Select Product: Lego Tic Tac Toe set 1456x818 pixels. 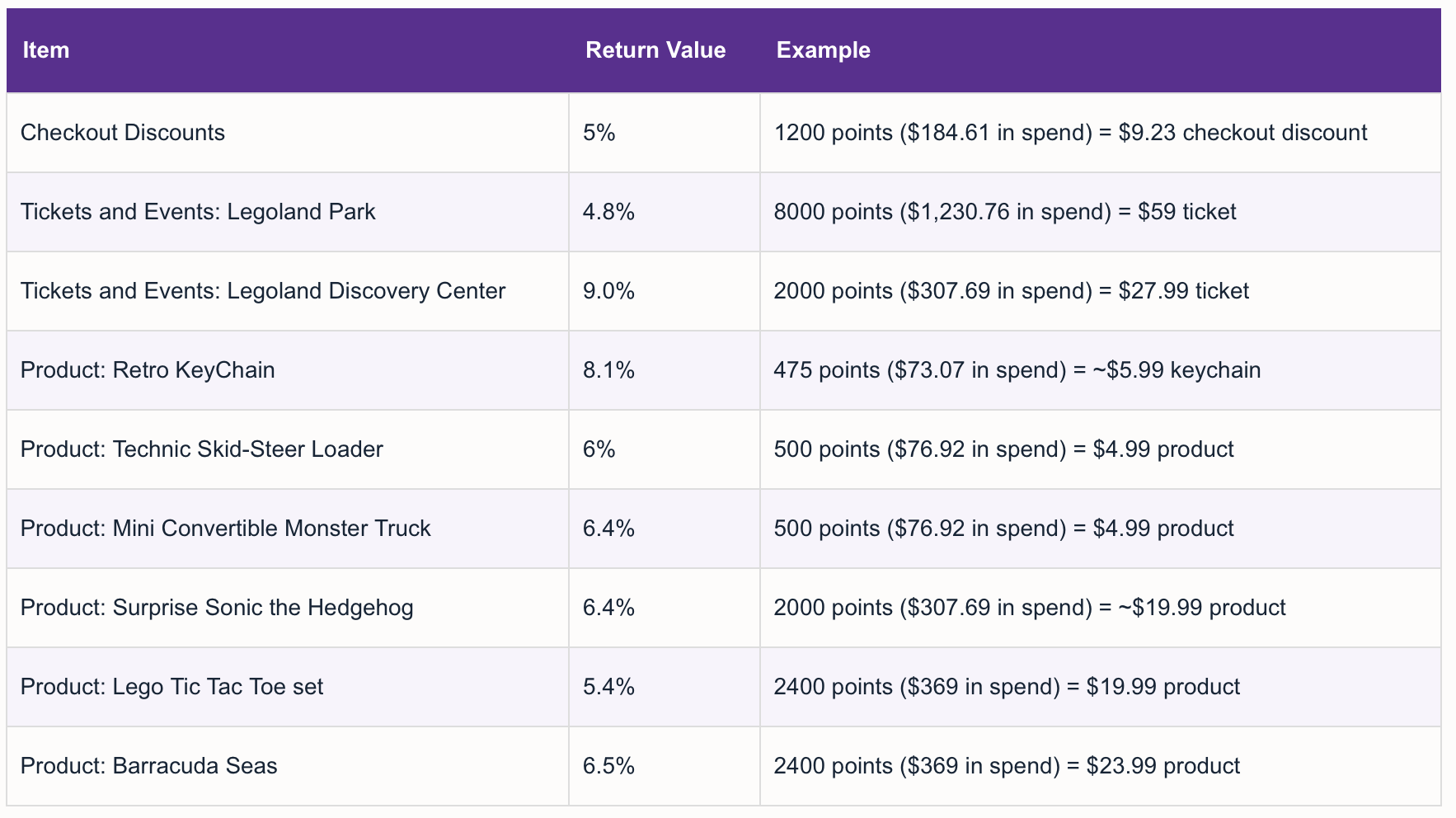171,687
